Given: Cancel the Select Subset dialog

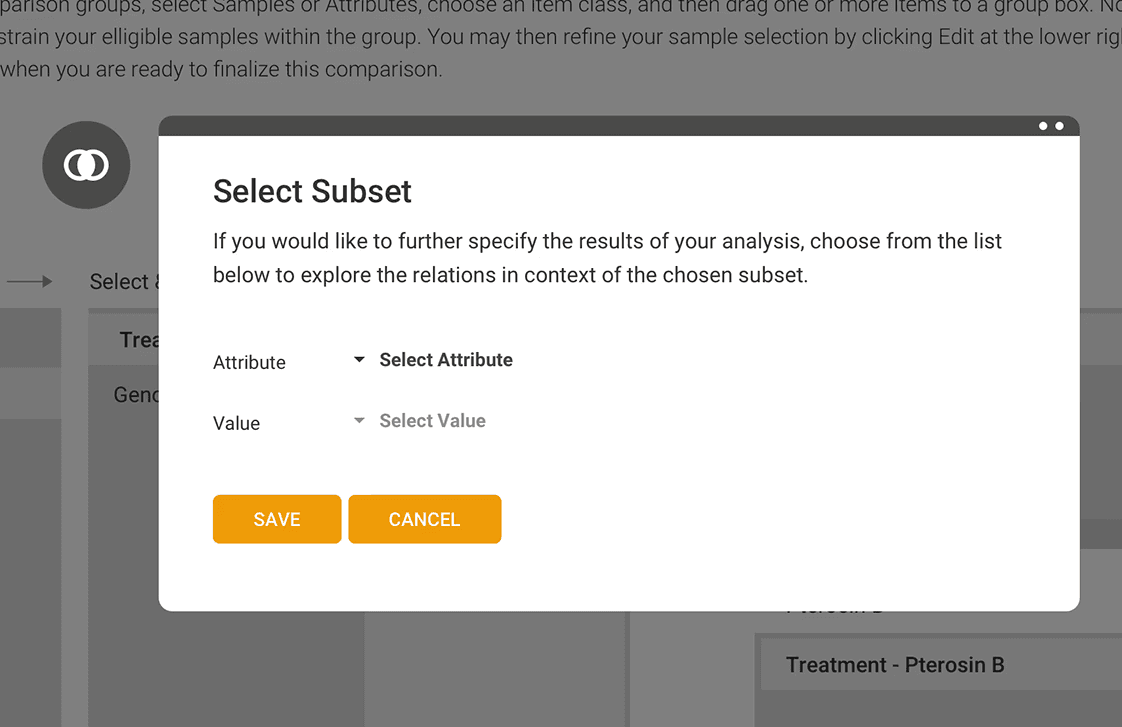Looking at the screenshot, I should coord(425,519).
